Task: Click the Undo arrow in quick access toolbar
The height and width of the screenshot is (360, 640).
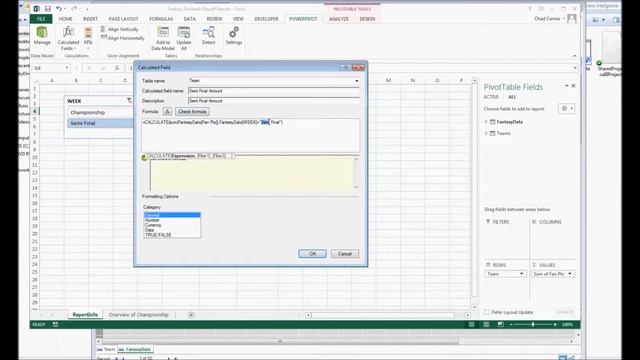Action: 59,9
